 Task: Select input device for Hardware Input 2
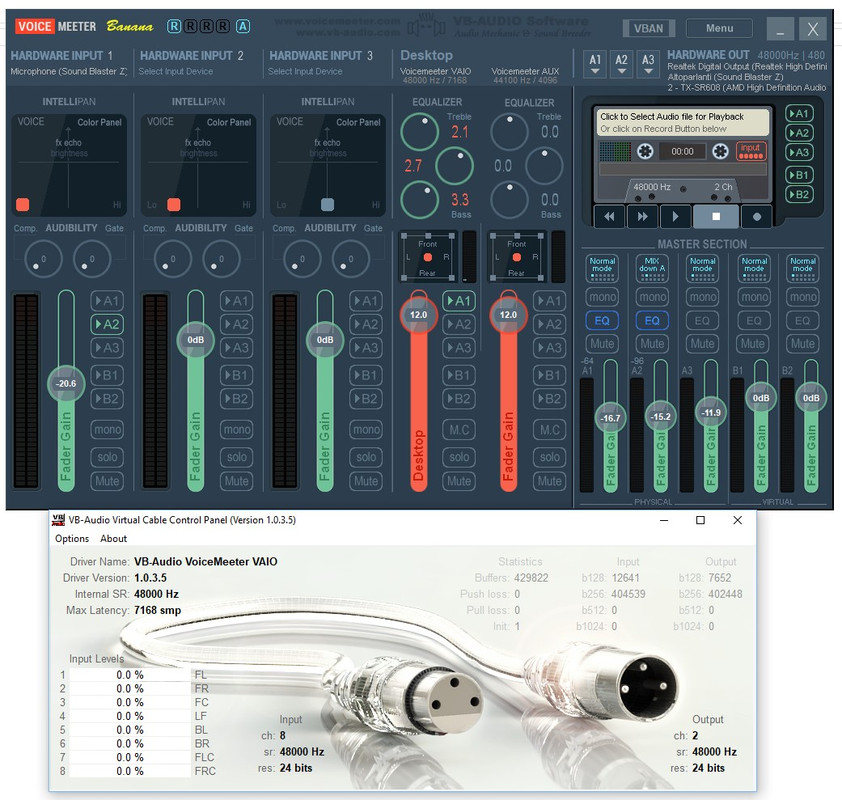[176, 71]
